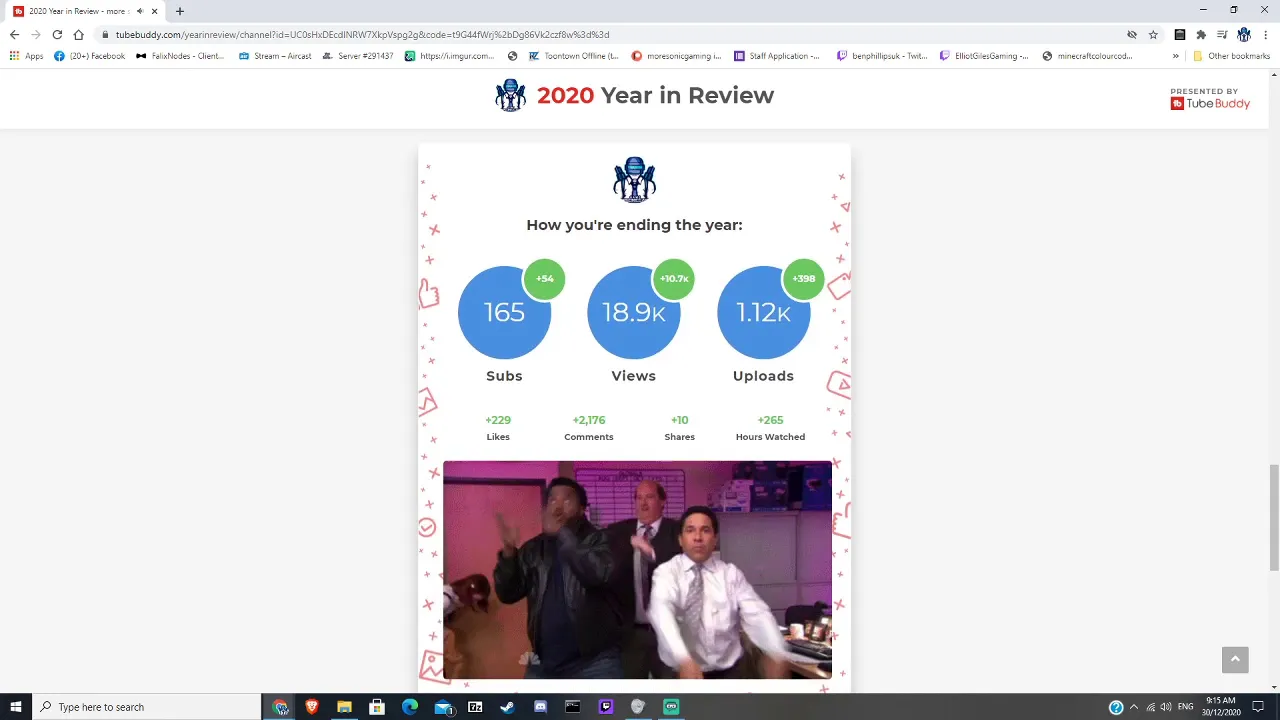Viewport: 1280px width, 720px height.
Task: Open Brave browser from taskbar
Action: (312, 707)
